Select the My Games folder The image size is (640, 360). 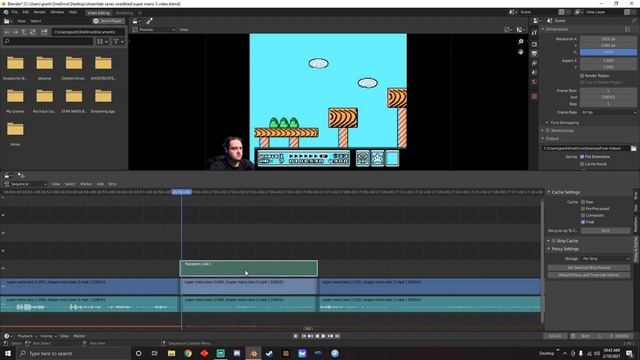point(15,100)
